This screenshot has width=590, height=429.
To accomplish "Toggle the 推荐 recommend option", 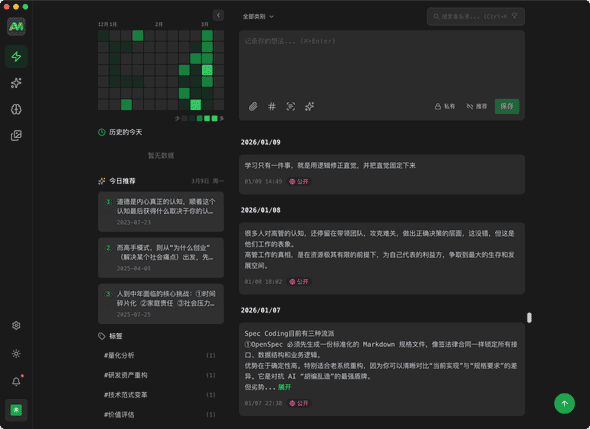I will [x=476, y=106].
